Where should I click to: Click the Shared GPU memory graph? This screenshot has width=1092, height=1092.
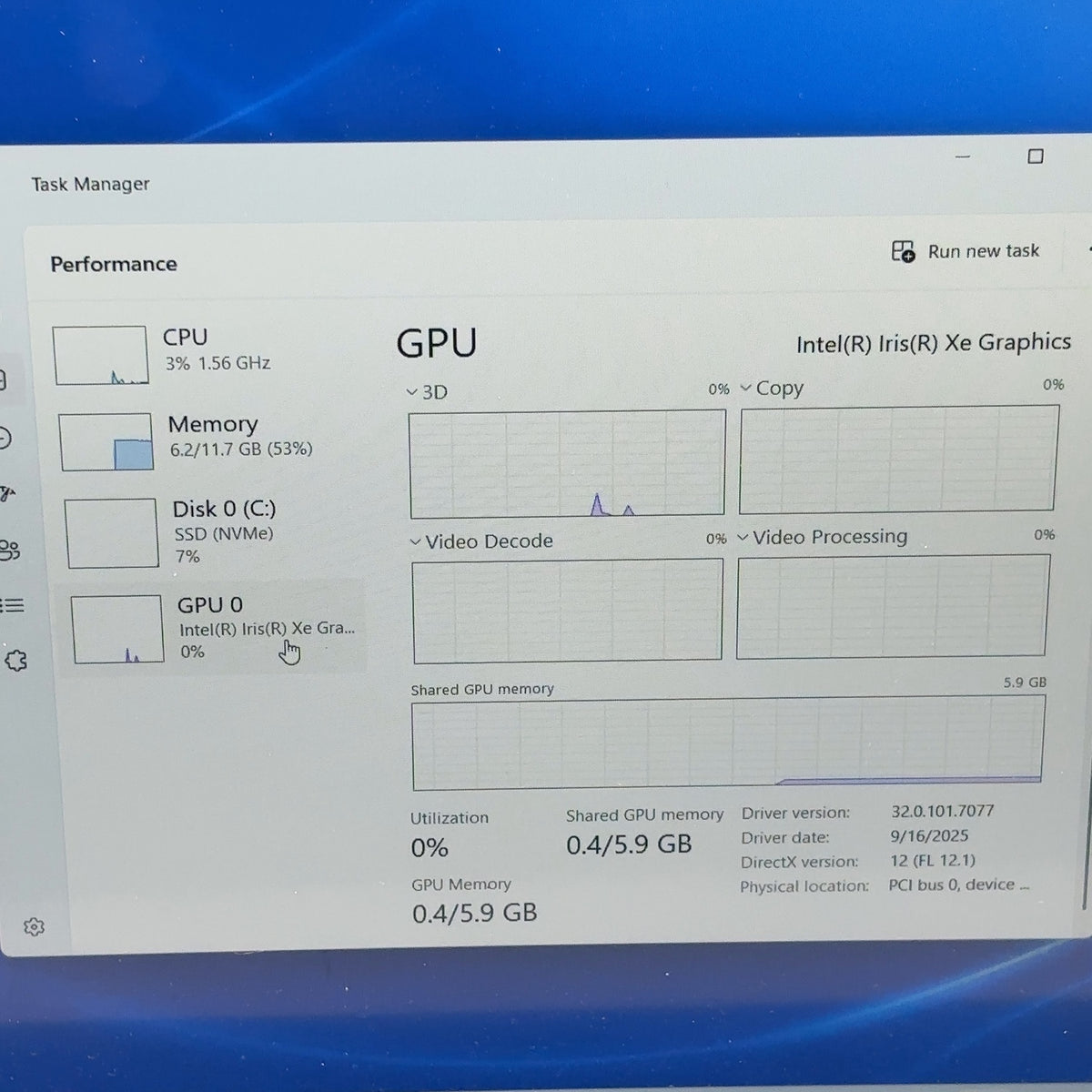pyautogui.click(x=729, y=743)
